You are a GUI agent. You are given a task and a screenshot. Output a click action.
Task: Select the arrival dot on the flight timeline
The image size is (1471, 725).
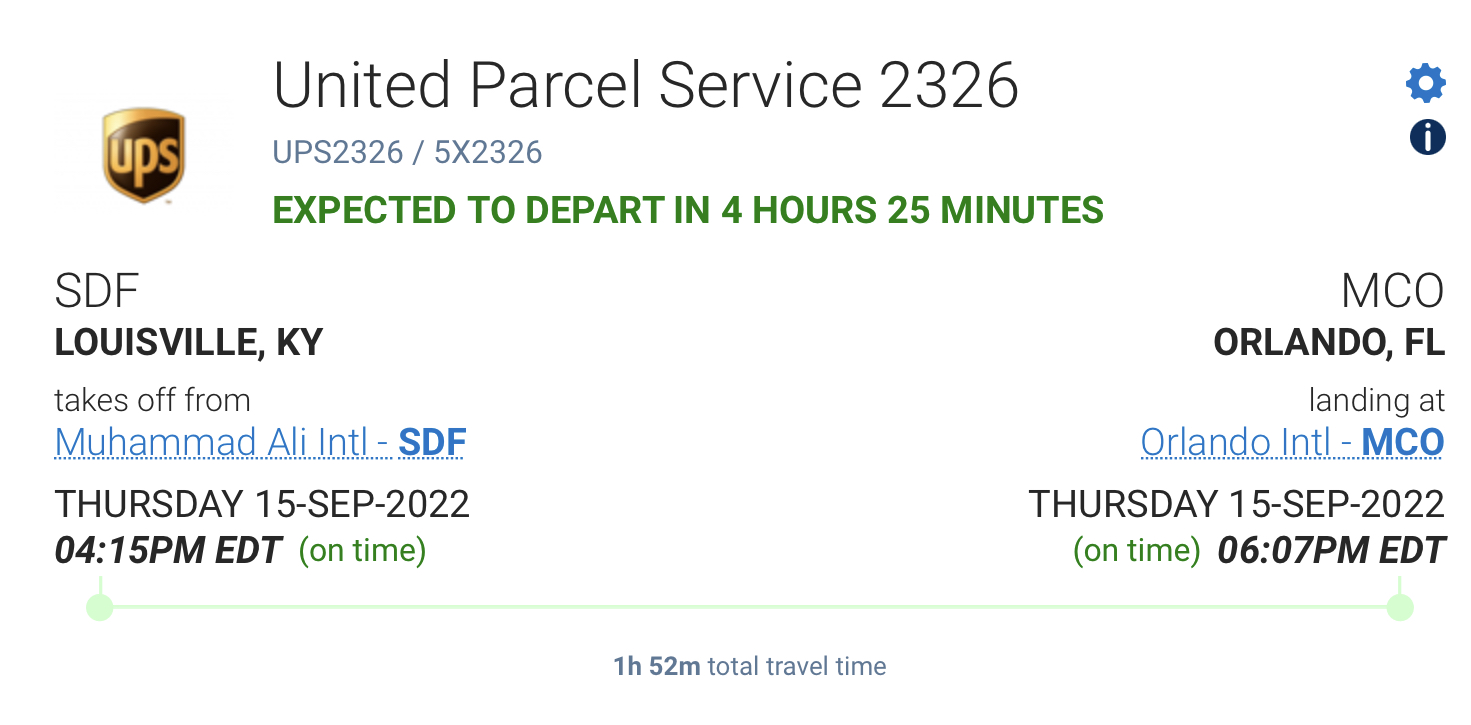click(1400, 606)
